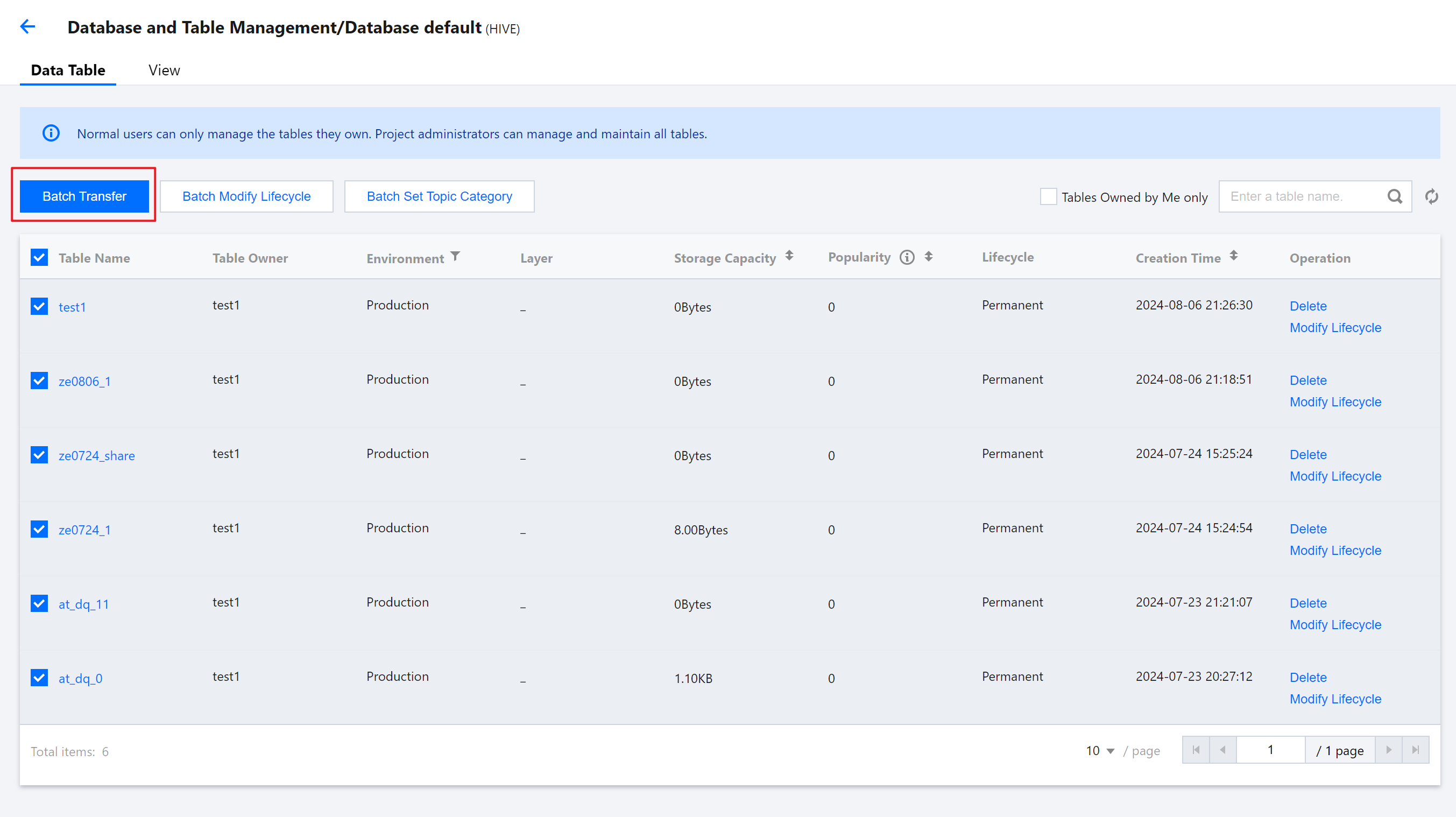The height and width of the screenshot is (817, 1456).
Task: Uncheck the ze0724_share row checkbox
Action: (39, 455)
